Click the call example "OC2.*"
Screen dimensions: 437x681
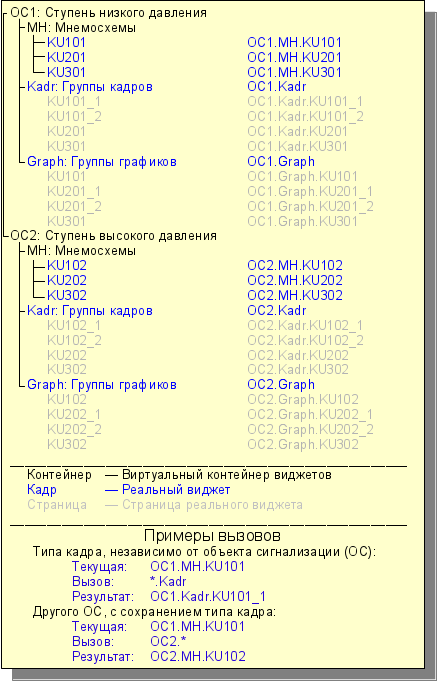[x=168, y=641]
